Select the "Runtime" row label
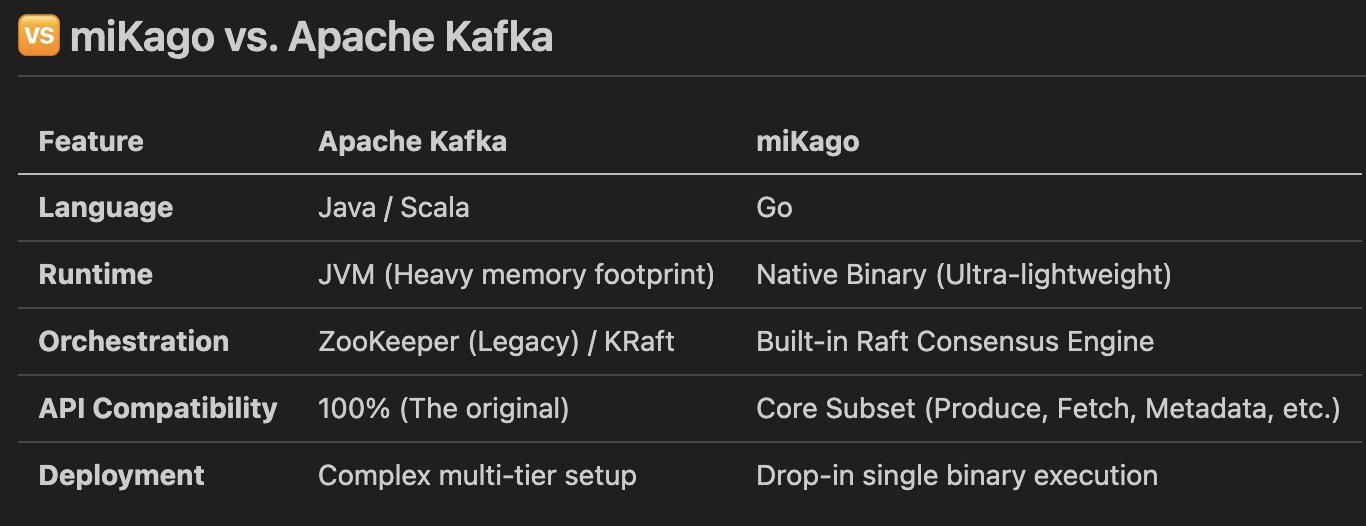This screenshot has width=1366, height=526. point(96,275)
